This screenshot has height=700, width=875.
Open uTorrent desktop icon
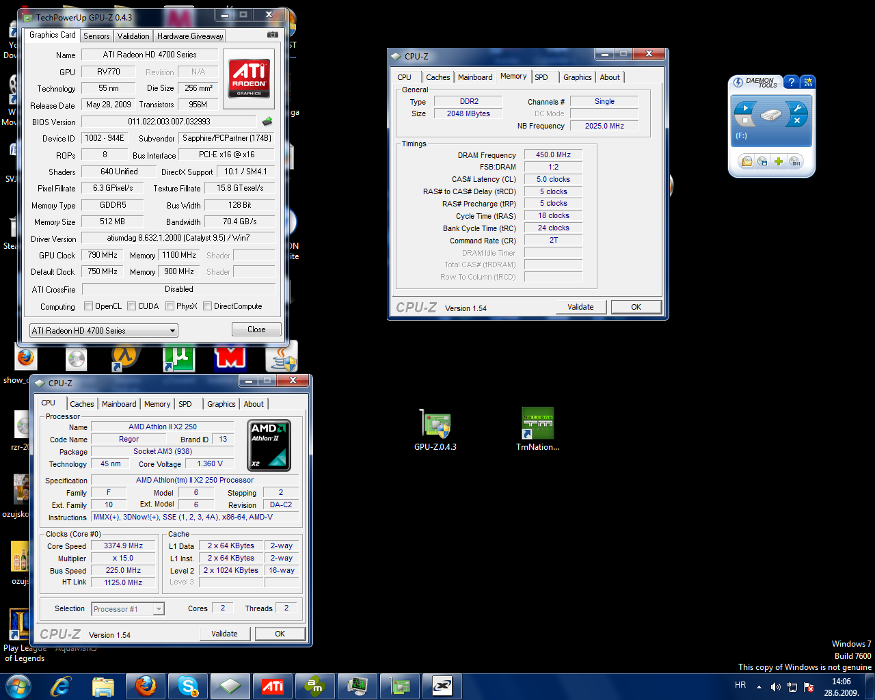pyautogui.click(x=179, y=358)
